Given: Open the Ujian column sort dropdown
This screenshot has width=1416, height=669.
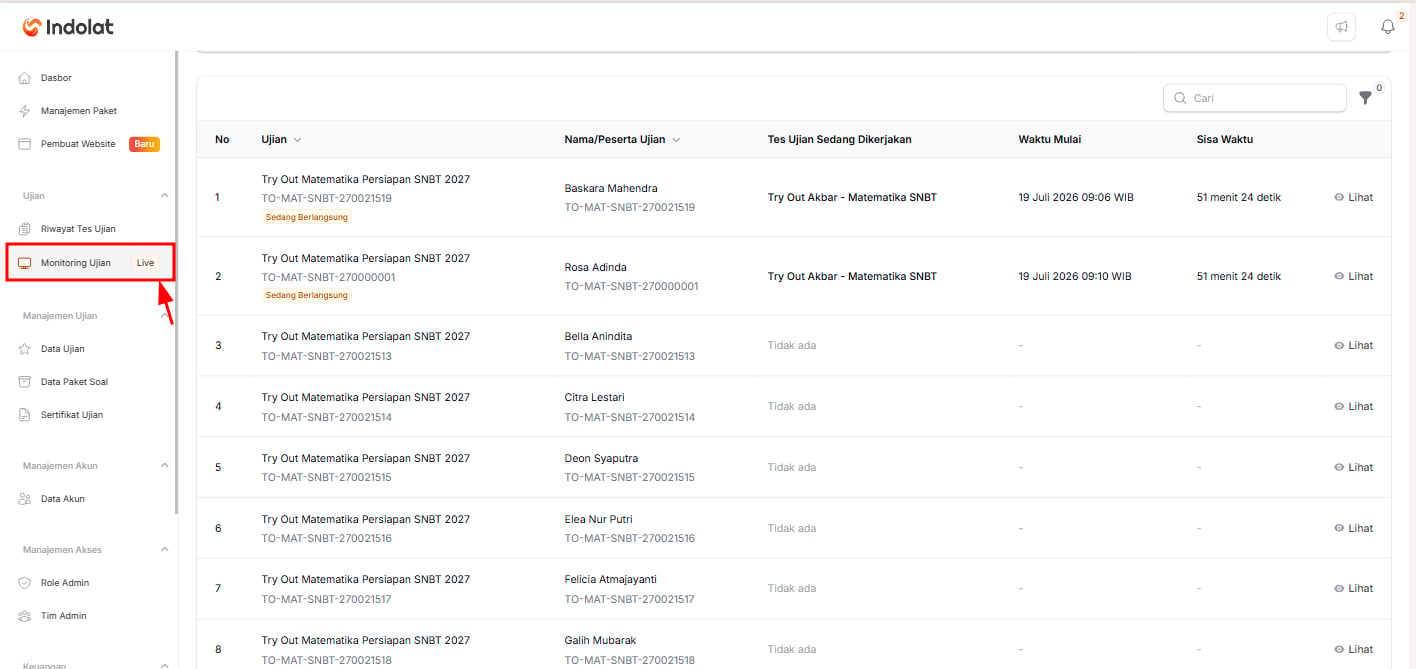Looking at the screenshot, I should click(297, 140).
